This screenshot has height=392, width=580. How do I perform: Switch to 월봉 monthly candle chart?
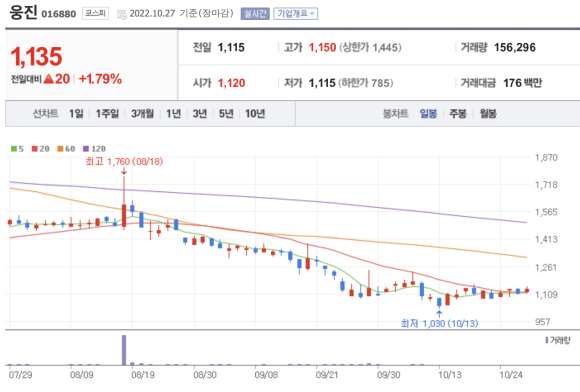pos(488,114)
